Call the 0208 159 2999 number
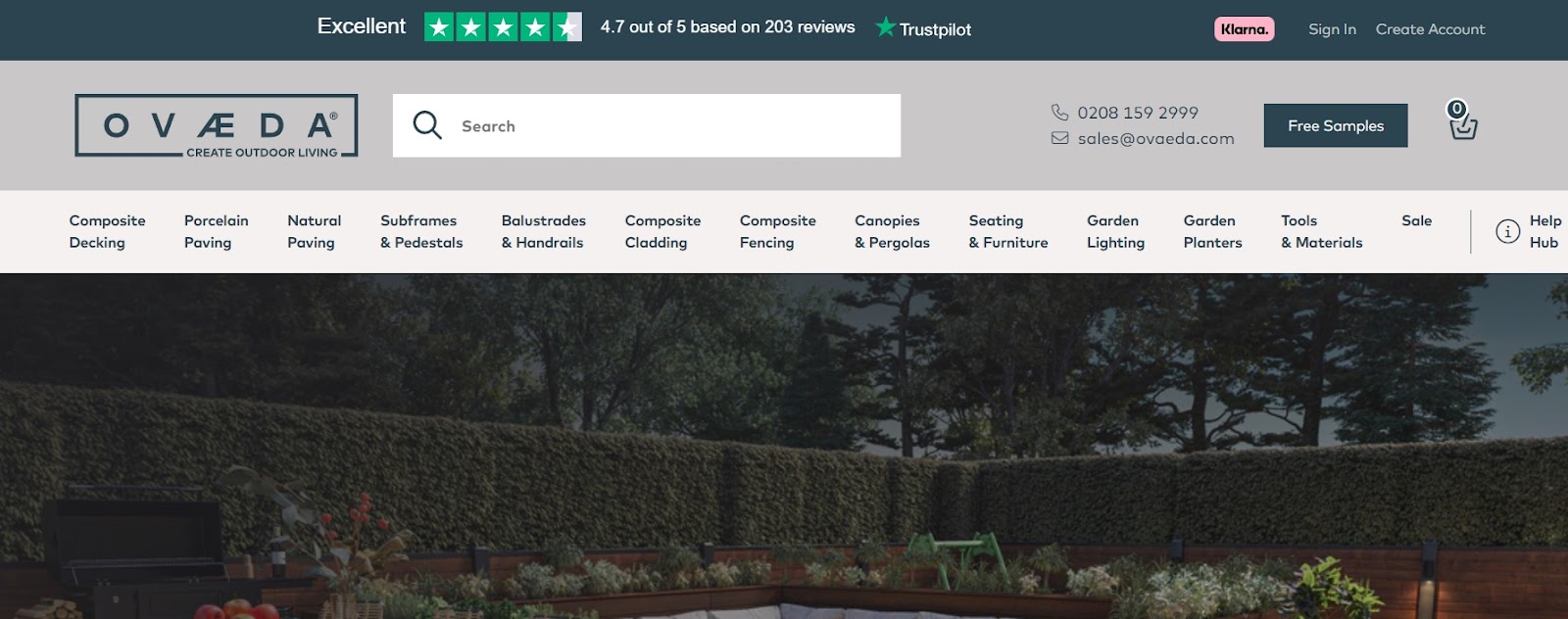This screenshot has height=619, width=1568. click(1138, 113)
